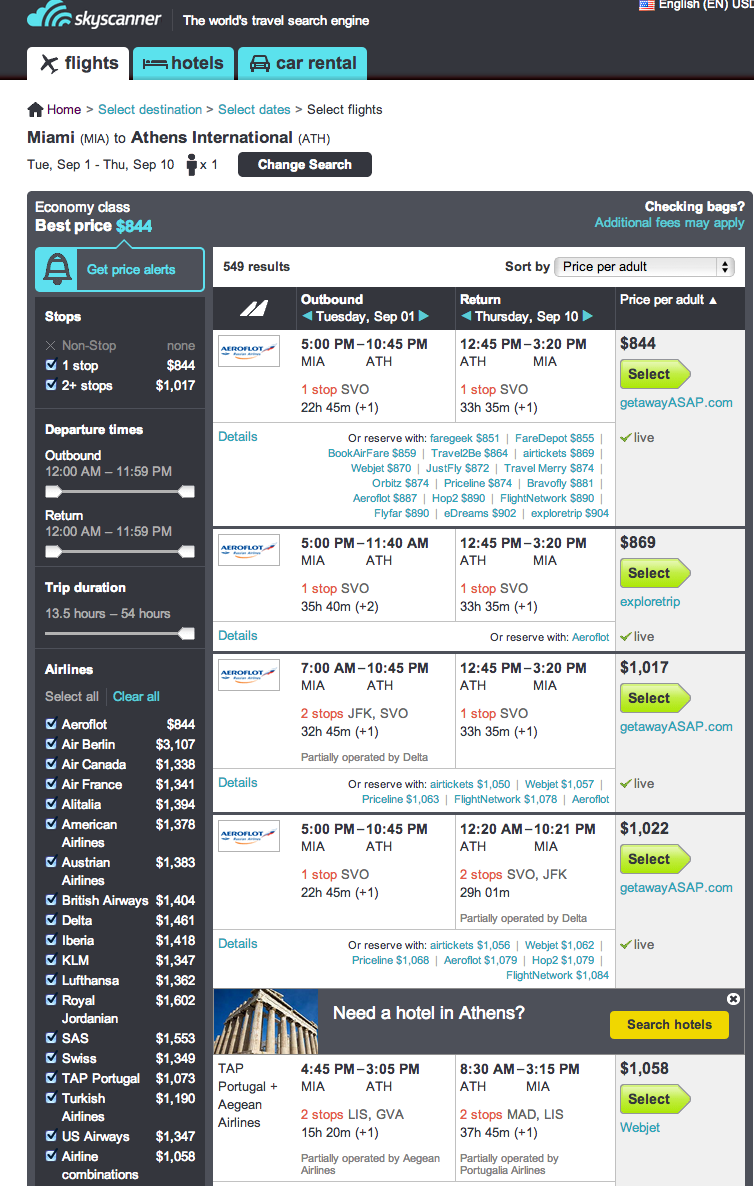Open the Orbitz $874 reserve link
This screenshot has width=754, height=1186.
click(400, 483)
